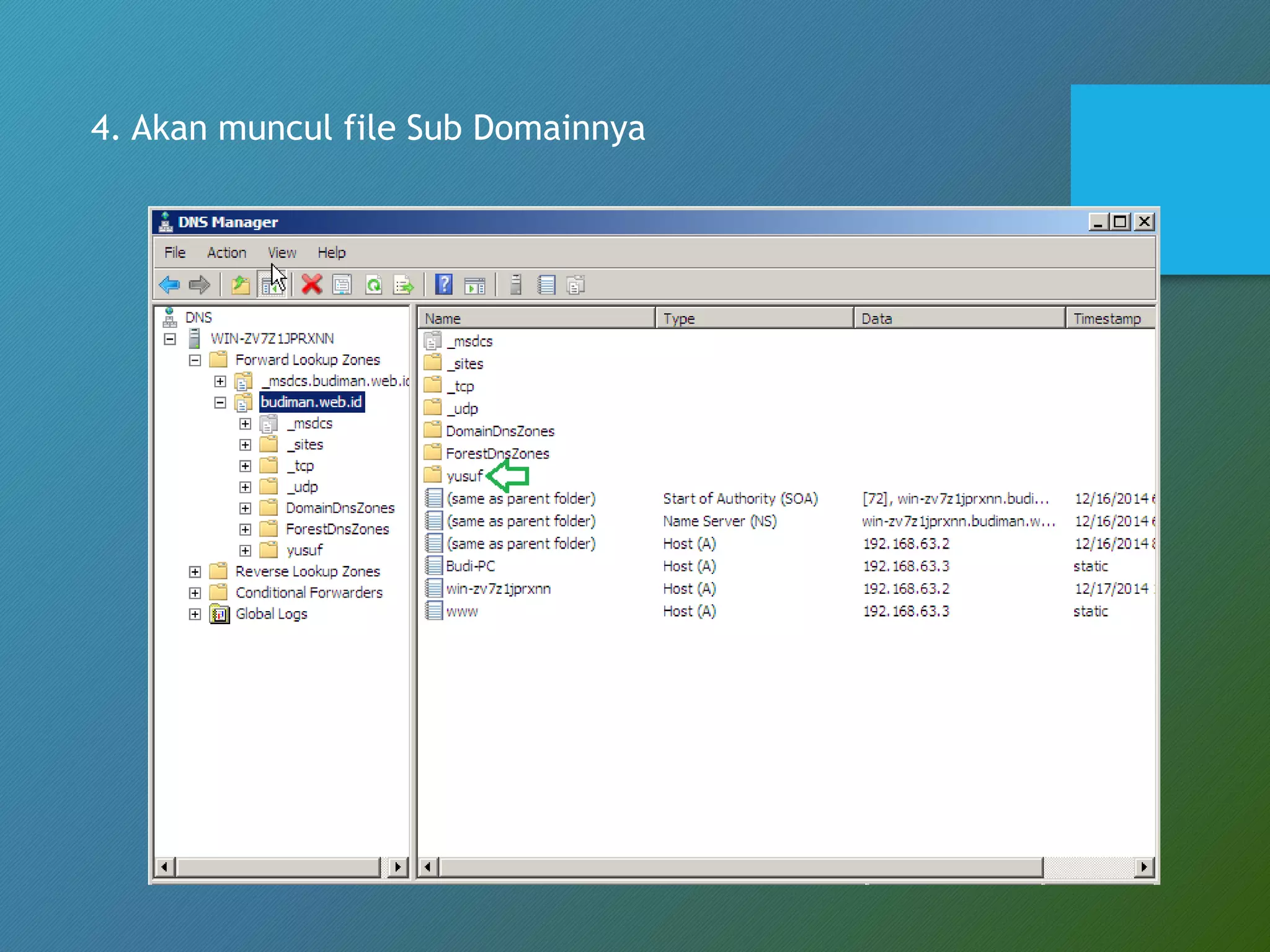Open the Help menu
The width and height of the screenshot is (1270, 952).
pos(331,253)
